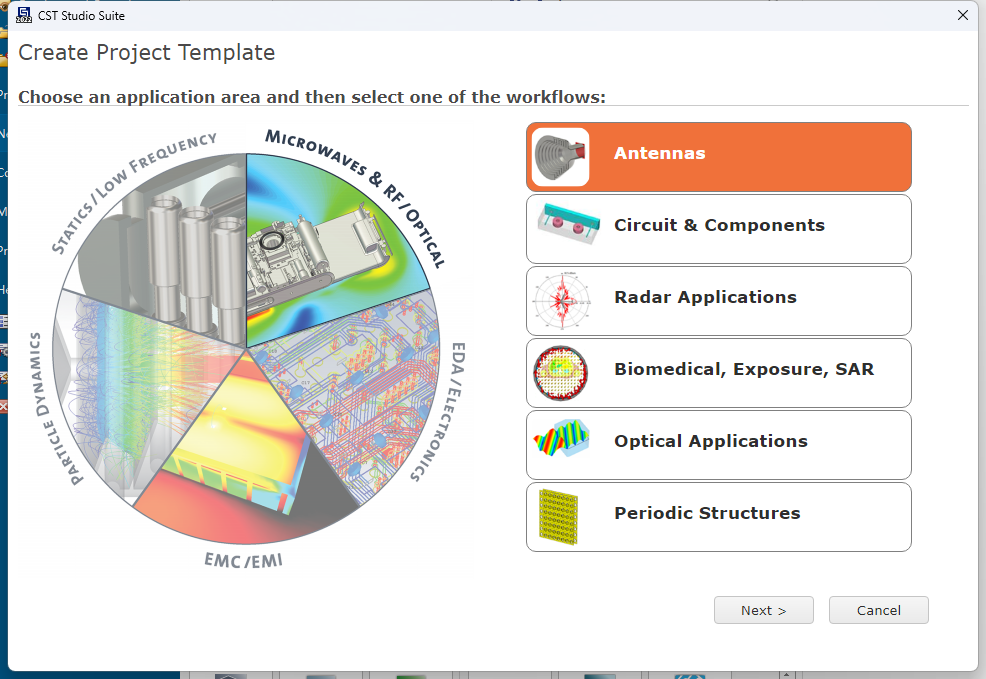
Task: Select Periodic Structures workflow
Action: coord(719,517)
